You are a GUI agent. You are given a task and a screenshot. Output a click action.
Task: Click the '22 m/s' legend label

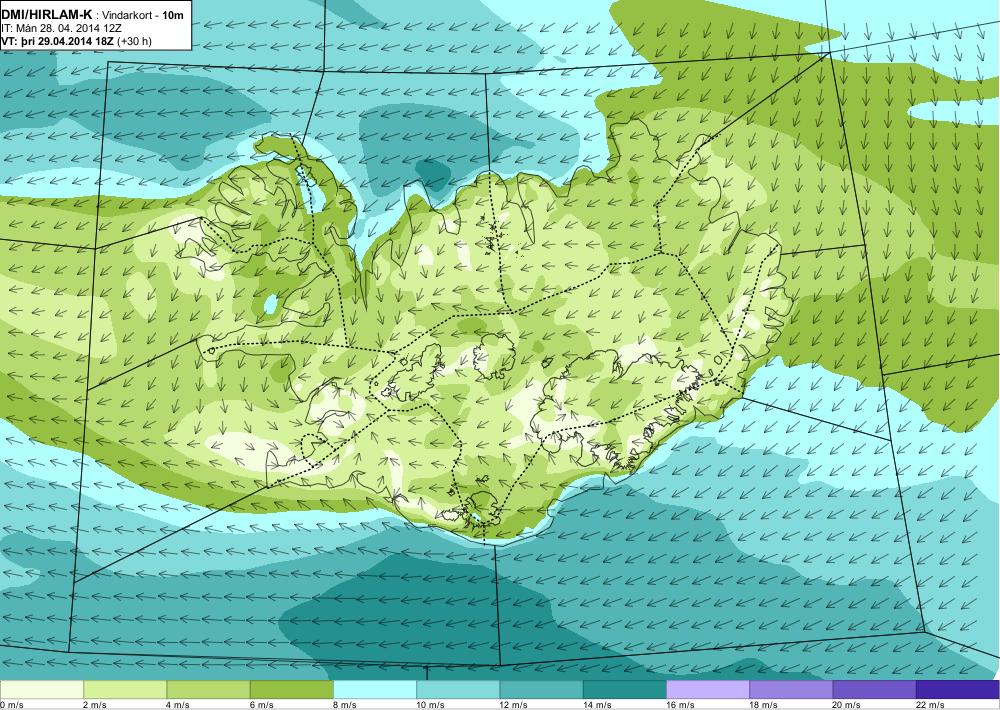[930, 705]
